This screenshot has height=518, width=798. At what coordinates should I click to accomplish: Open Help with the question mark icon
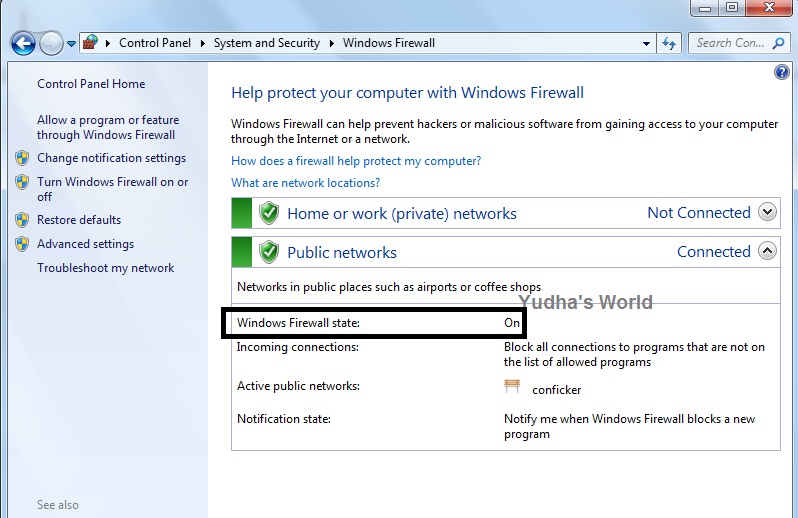(x=781, y=72)
